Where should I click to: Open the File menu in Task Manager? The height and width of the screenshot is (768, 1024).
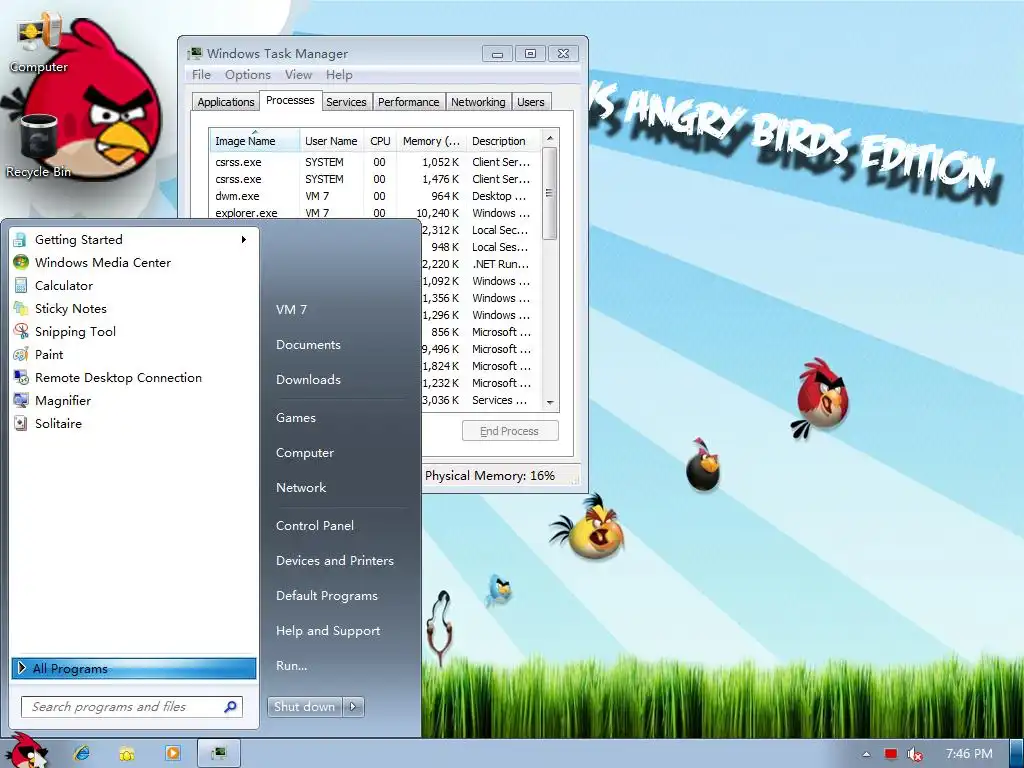(201, 75)
